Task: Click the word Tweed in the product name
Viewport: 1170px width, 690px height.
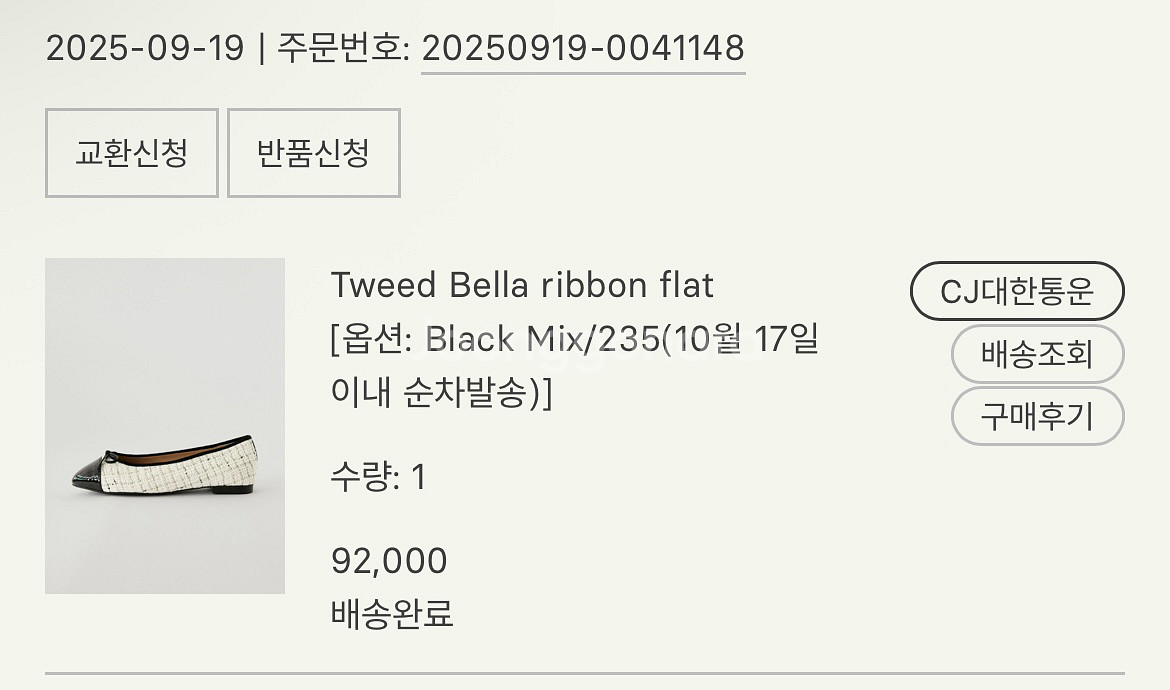Action: [384, 286]
